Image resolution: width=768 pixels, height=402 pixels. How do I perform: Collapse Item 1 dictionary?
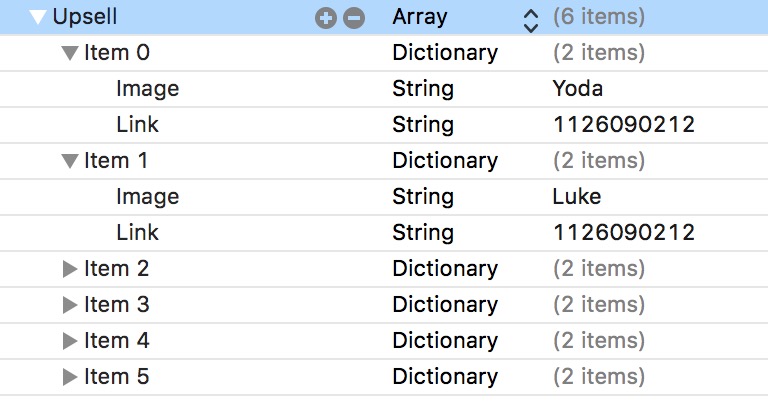tap(70, 161)
